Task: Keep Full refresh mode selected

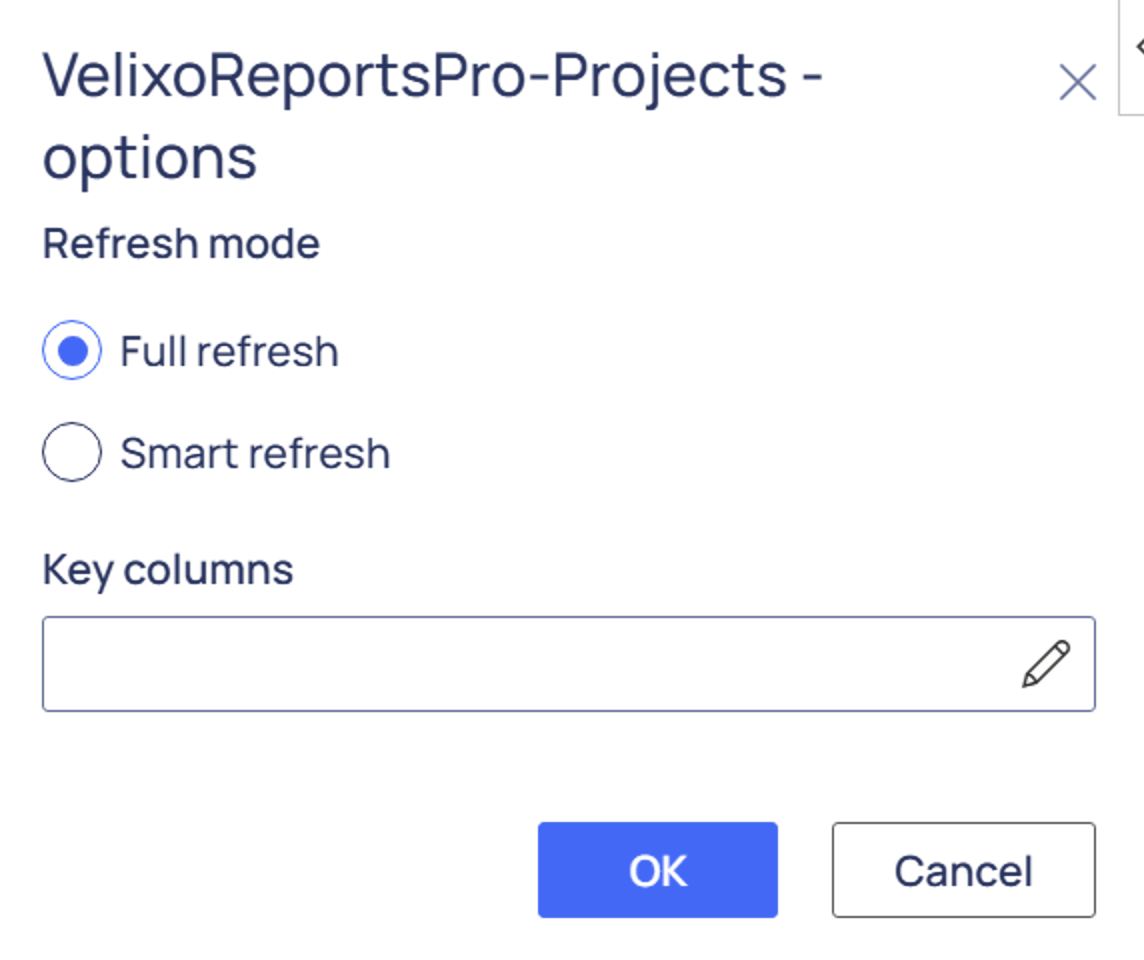Action: (x=72, y=351)
